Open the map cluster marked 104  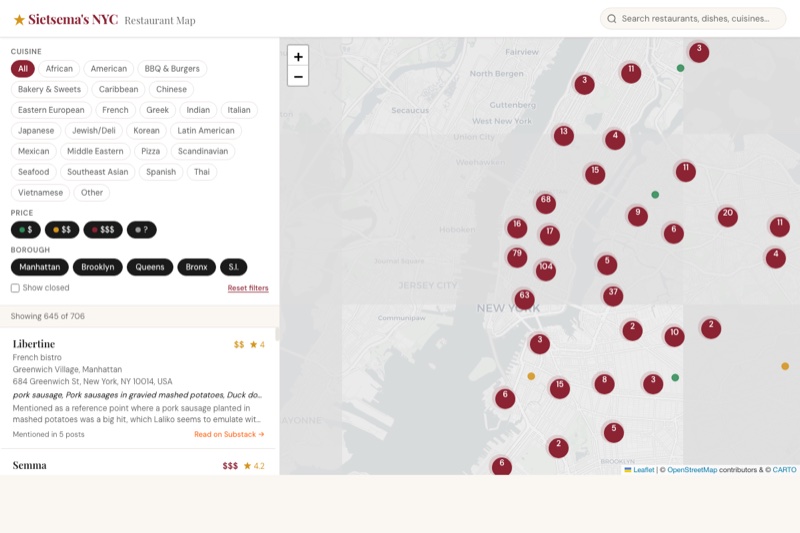pos(545,270)
